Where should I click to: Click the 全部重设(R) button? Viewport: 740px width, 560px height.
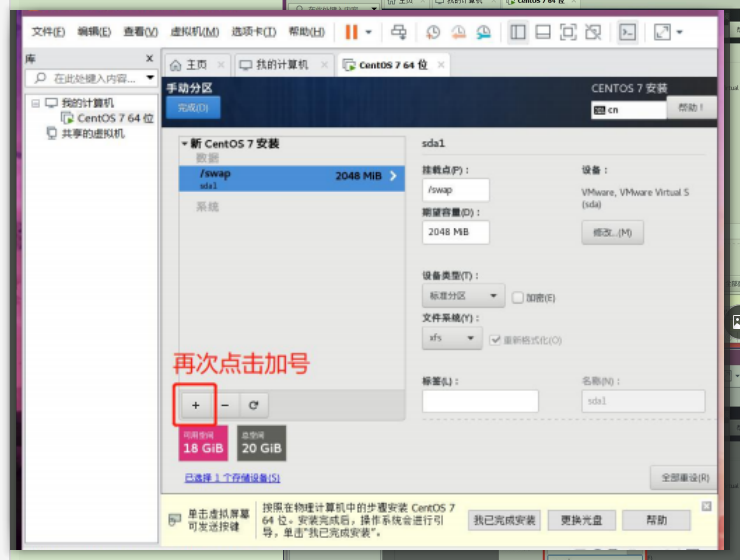tap(684, 478)
